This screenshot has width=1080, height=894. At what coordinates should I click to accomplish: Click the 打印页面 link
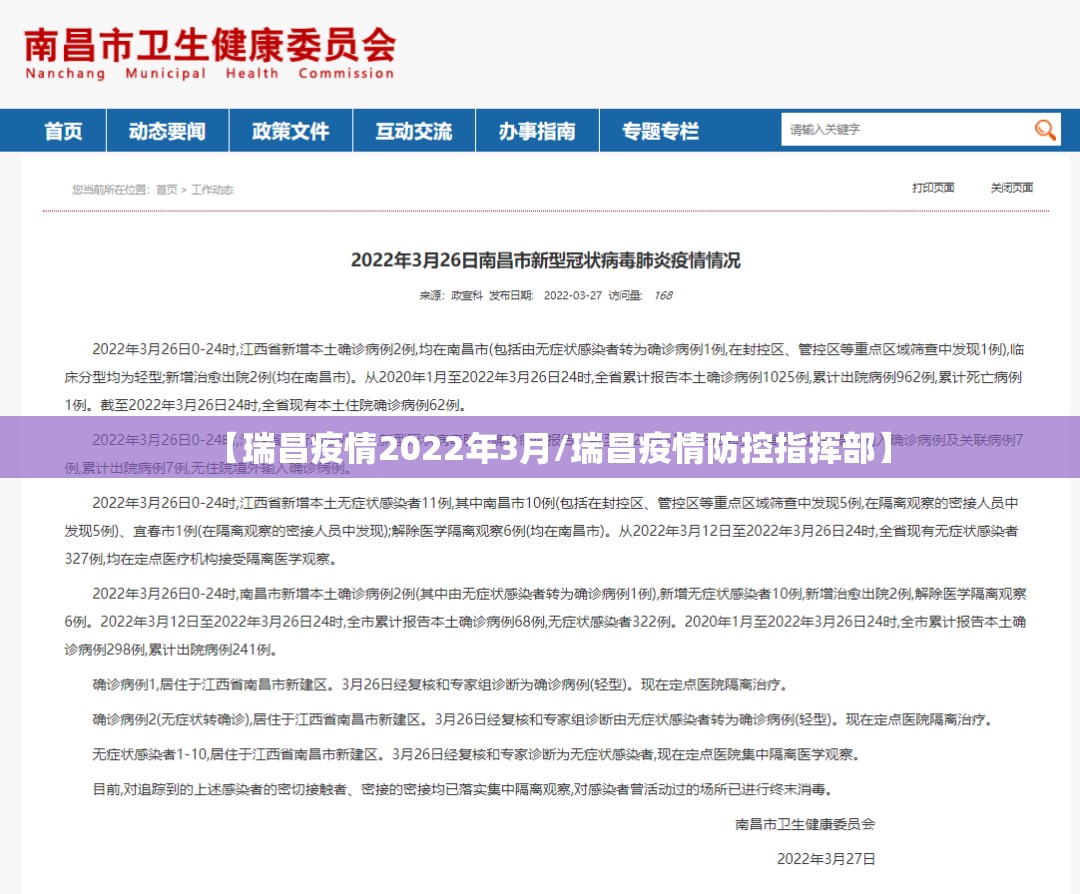point(933,187)
